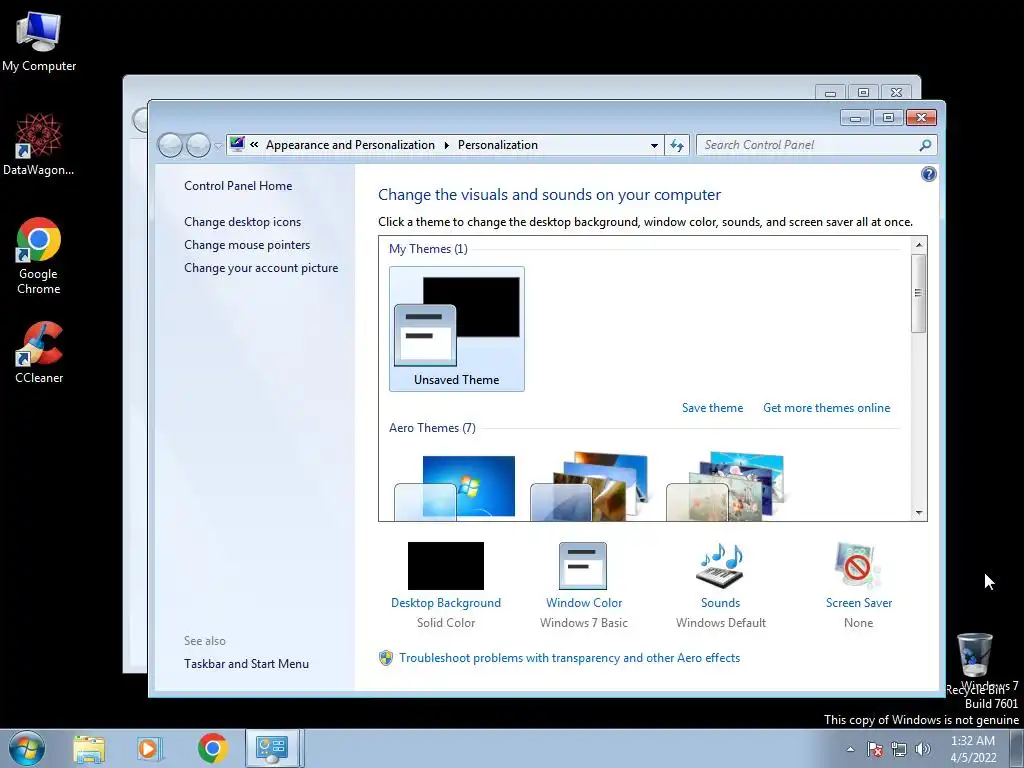
Task: Maximize the Personalization window
Action: click(x=888, y=118)
